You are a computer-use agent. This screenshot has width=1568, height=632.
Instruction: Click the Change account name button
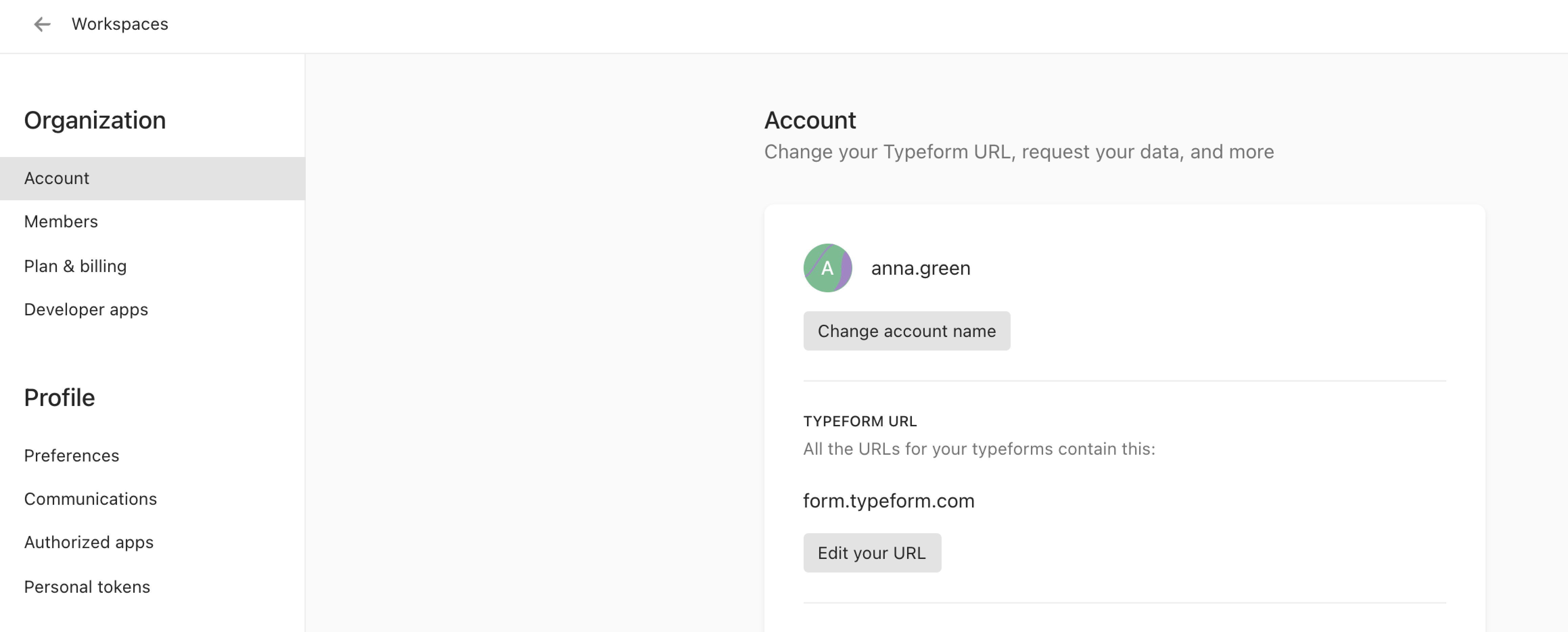click(906, 331)
